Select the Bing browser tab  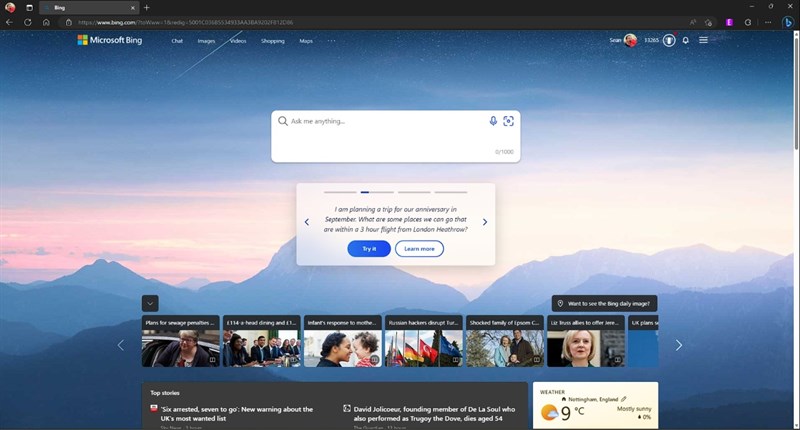pyautogui.click(x=89, y=8)
